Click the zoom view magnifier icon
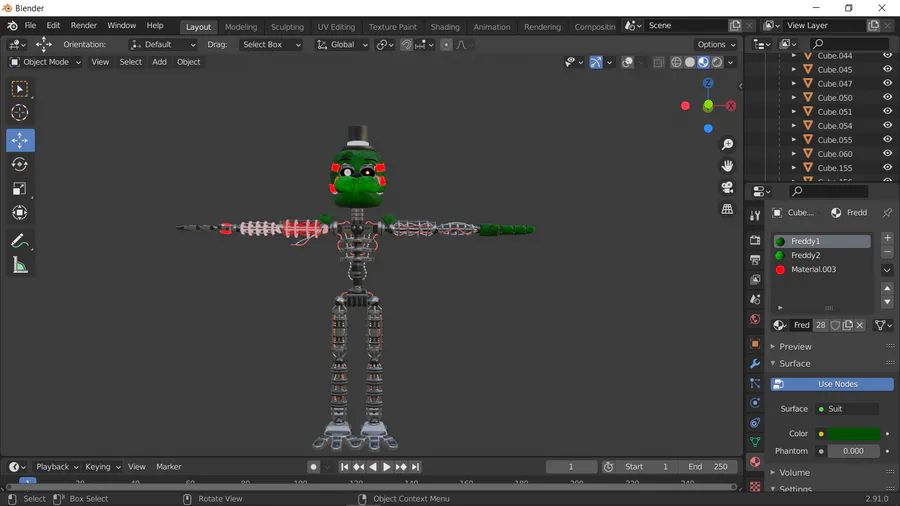This screenshot has width=900, height=506. coord(727,145)
